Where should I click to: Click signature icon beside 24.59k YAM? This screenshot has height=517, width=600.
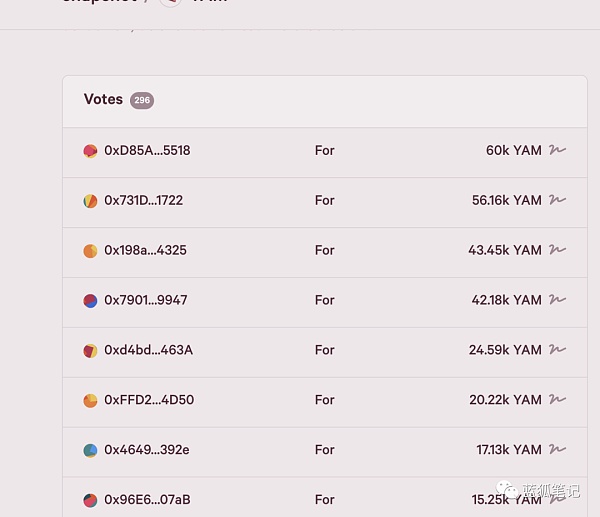click(558, 350)
